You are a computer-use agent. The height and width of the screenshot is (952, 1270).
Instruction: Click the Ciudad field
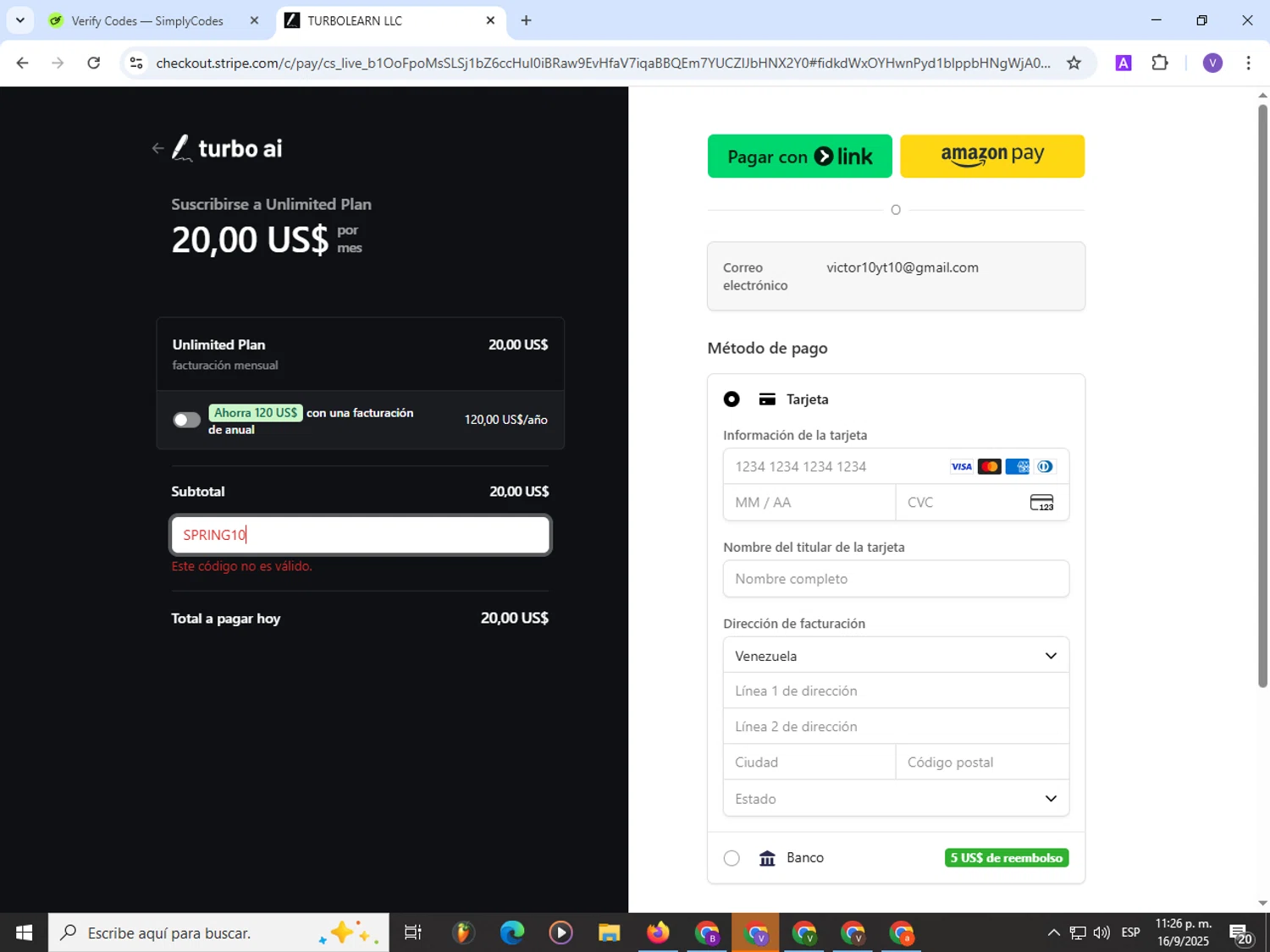pos(809,762)
